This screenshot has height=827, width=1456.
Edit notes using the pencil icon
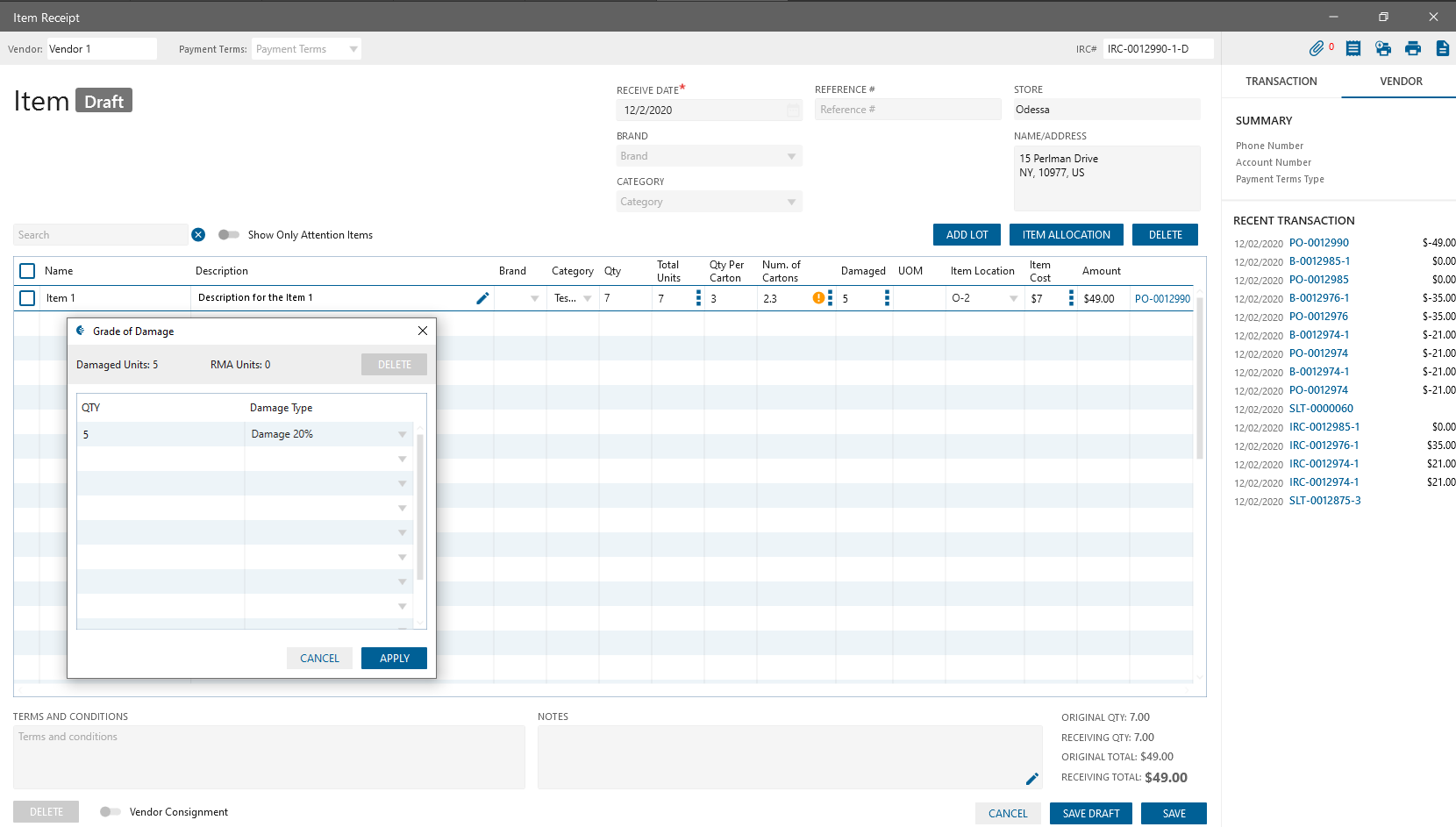[x=1032, y=779]
